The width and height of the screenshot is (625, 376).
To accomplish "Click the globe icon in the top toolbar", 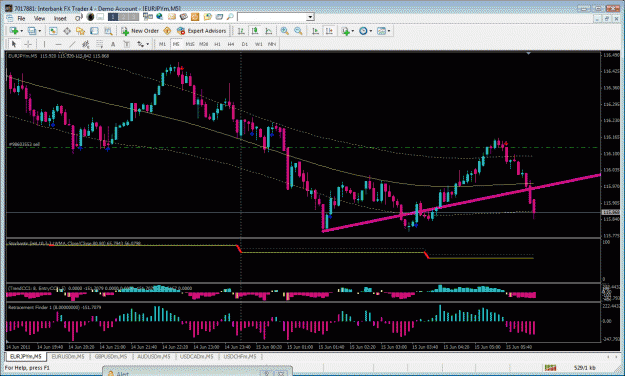I will 159,17.
